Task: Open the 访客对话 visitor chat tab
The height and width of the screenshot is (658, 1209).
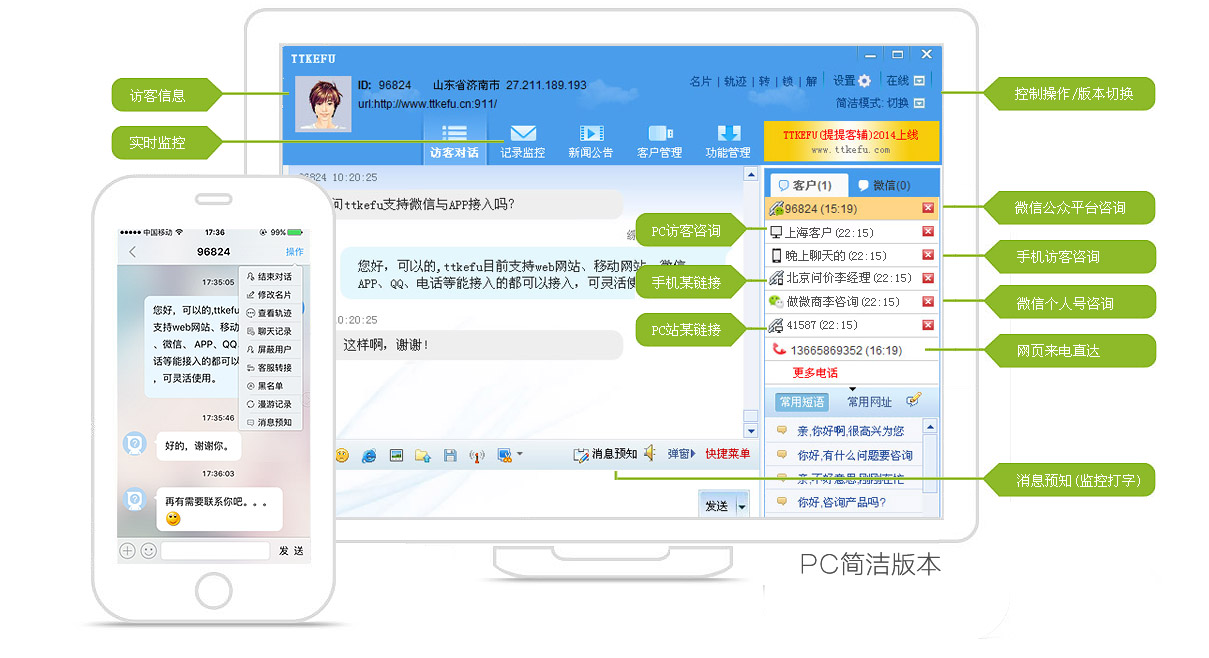Action: [x=454, y=142]
